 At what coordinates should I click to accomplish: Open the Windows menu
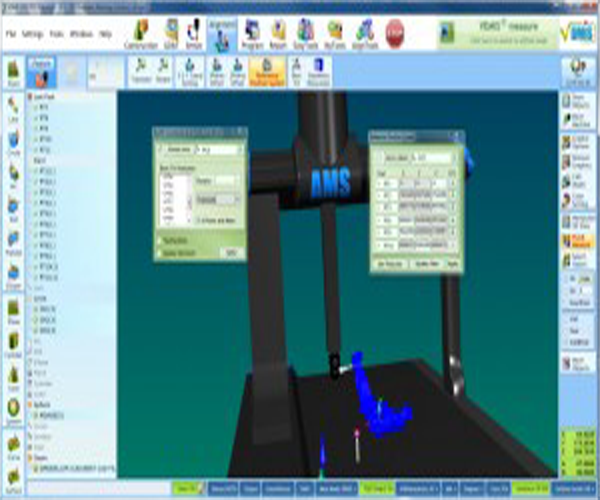[x=81, y=34]
